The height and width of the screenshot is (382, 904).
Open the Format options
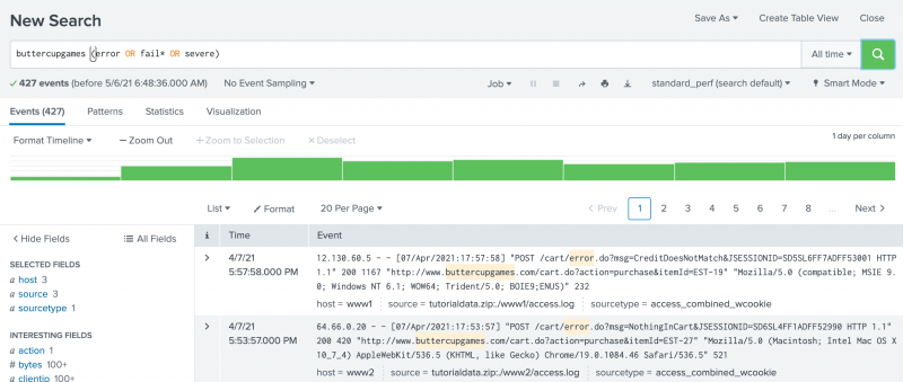[274, 209]
